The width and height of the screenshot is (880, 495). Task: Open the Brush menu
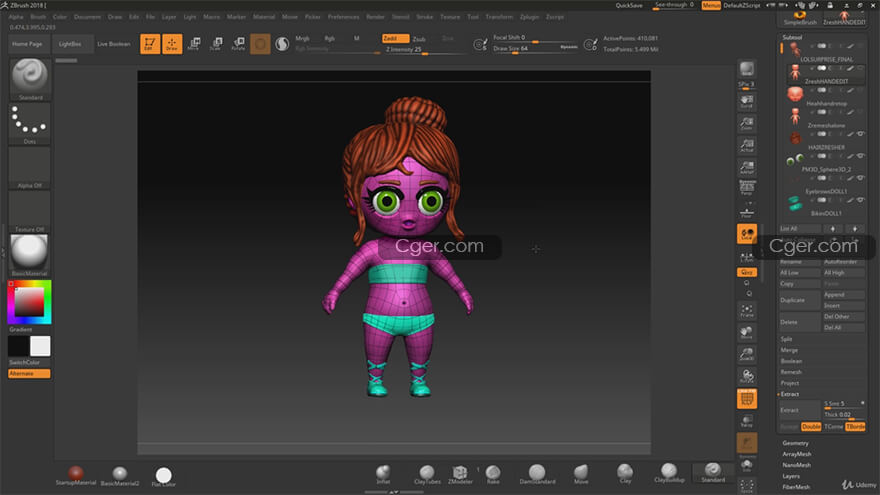pos(38,17)
